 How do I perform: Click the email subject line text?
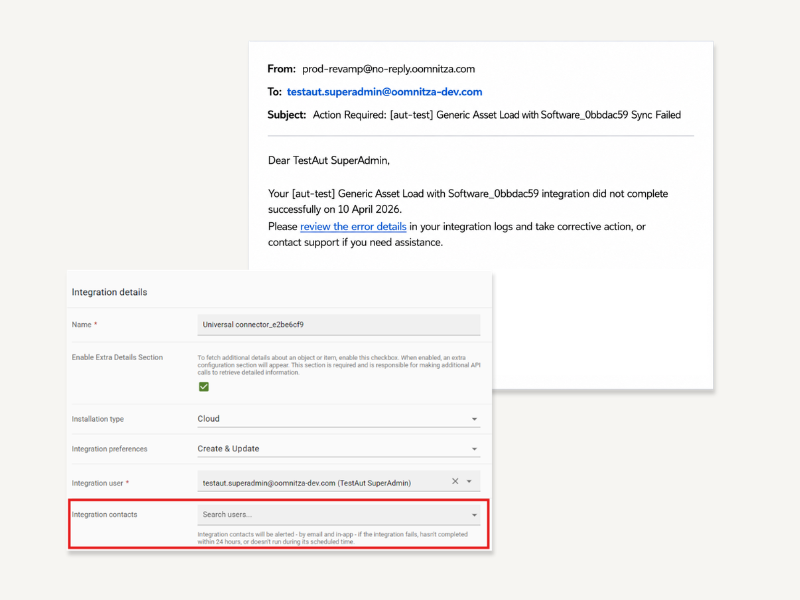click(x=496, y=115)
